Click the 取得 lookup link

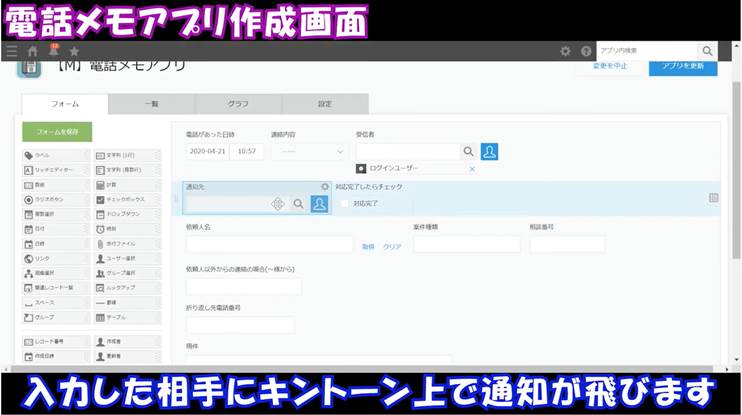click(368, 247)
